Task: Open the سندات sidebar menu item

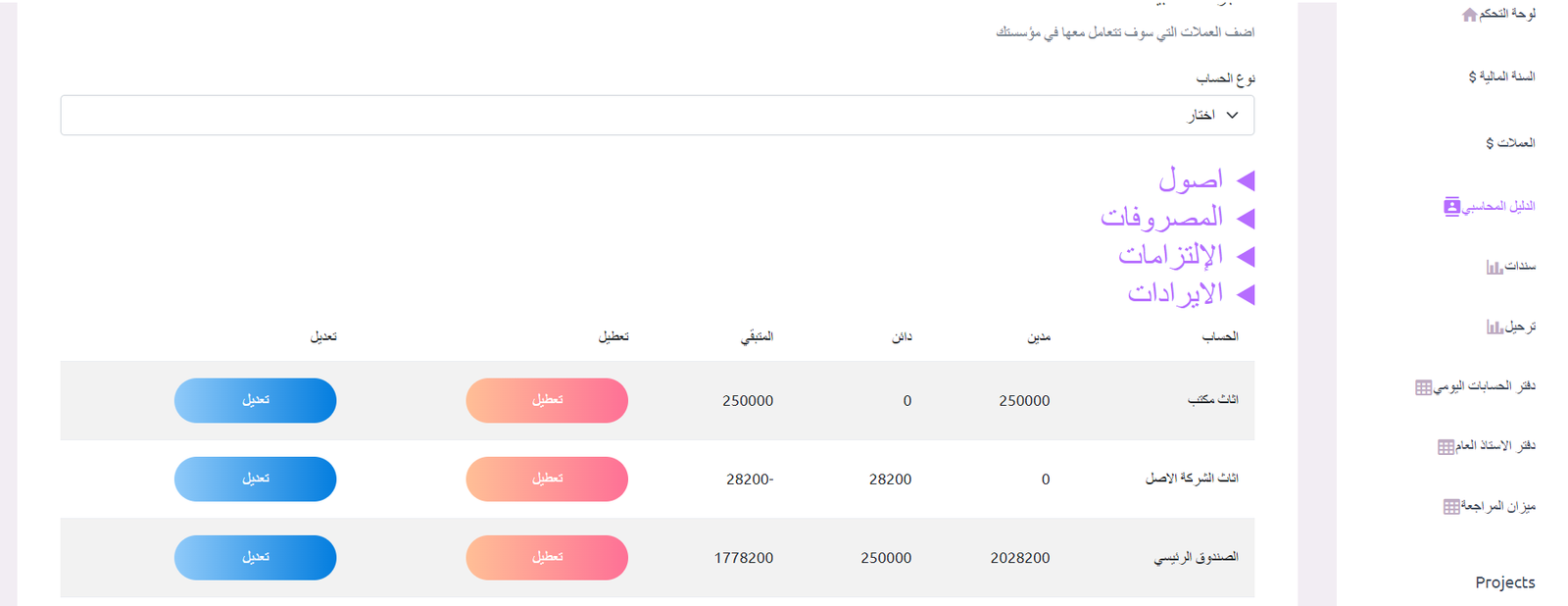Action: [1520, 267]
